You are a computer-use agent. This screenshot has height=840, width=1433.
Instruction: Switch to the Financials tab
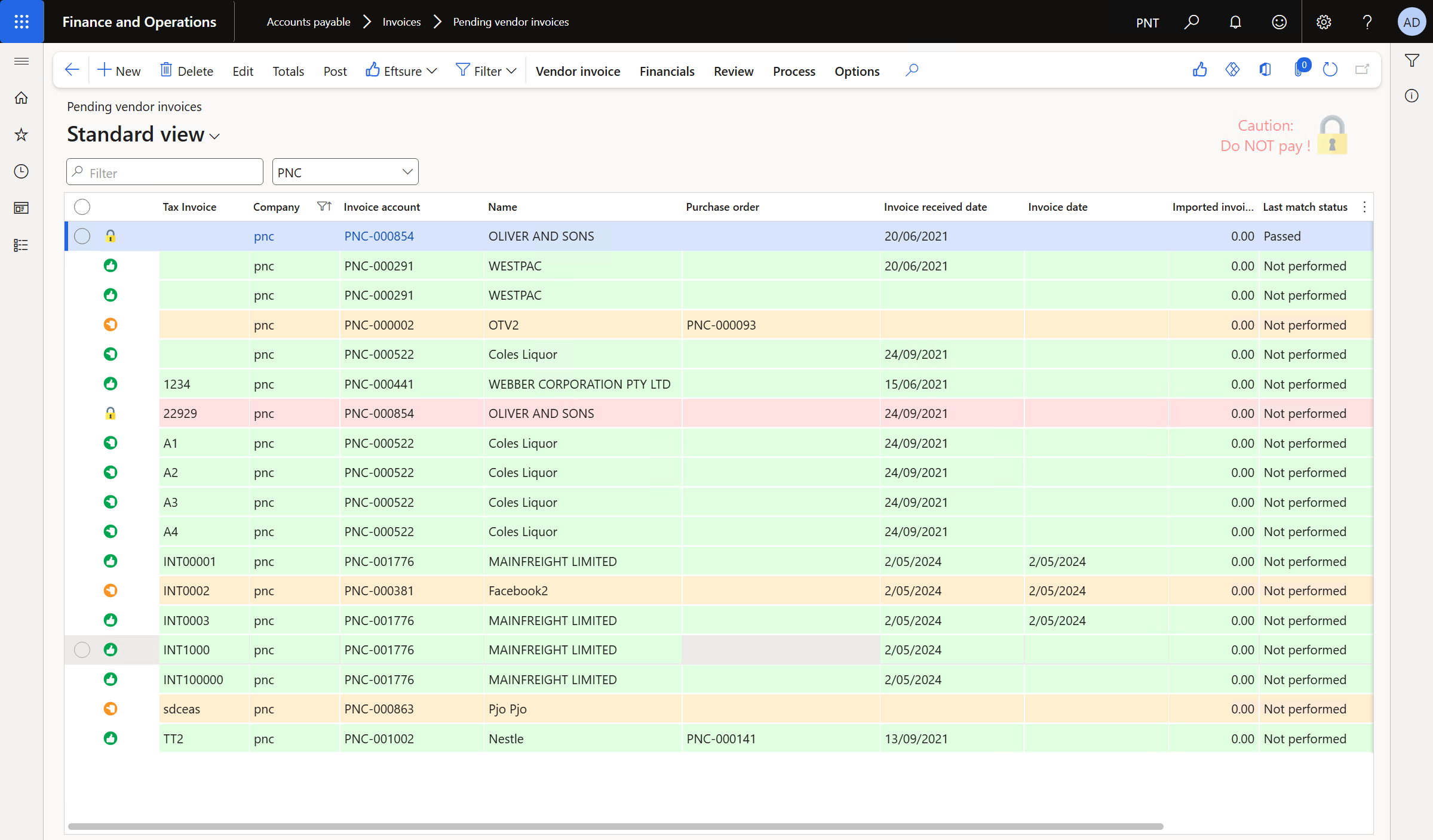[x=667, y=71]
